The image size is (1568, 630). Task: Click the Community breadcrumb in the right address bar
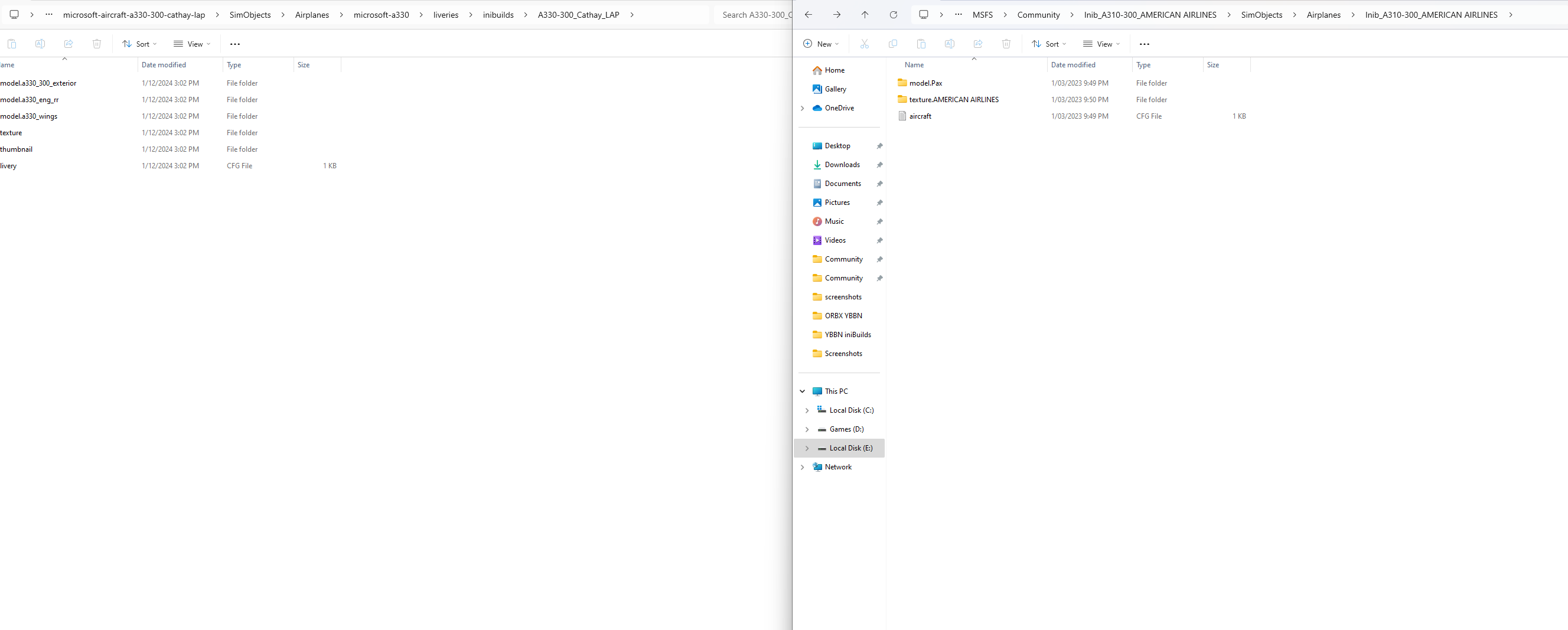1038,15
